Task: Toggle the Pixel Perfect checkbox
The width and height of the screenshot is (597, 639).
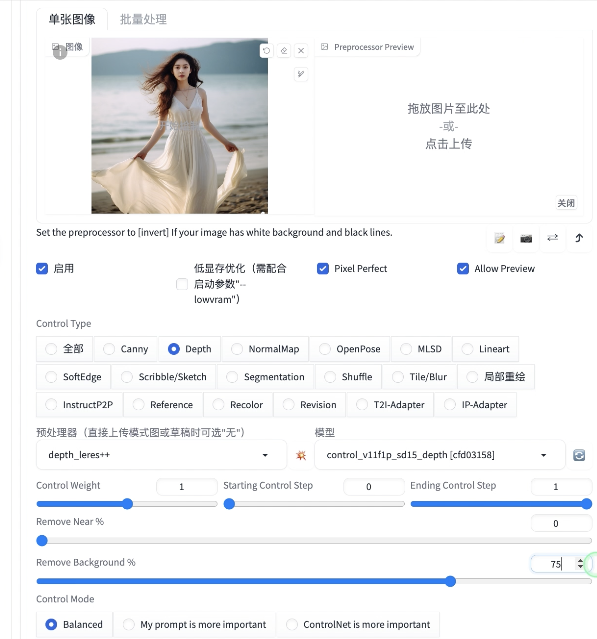Action: pyautogui.click(x=323, y=269)
